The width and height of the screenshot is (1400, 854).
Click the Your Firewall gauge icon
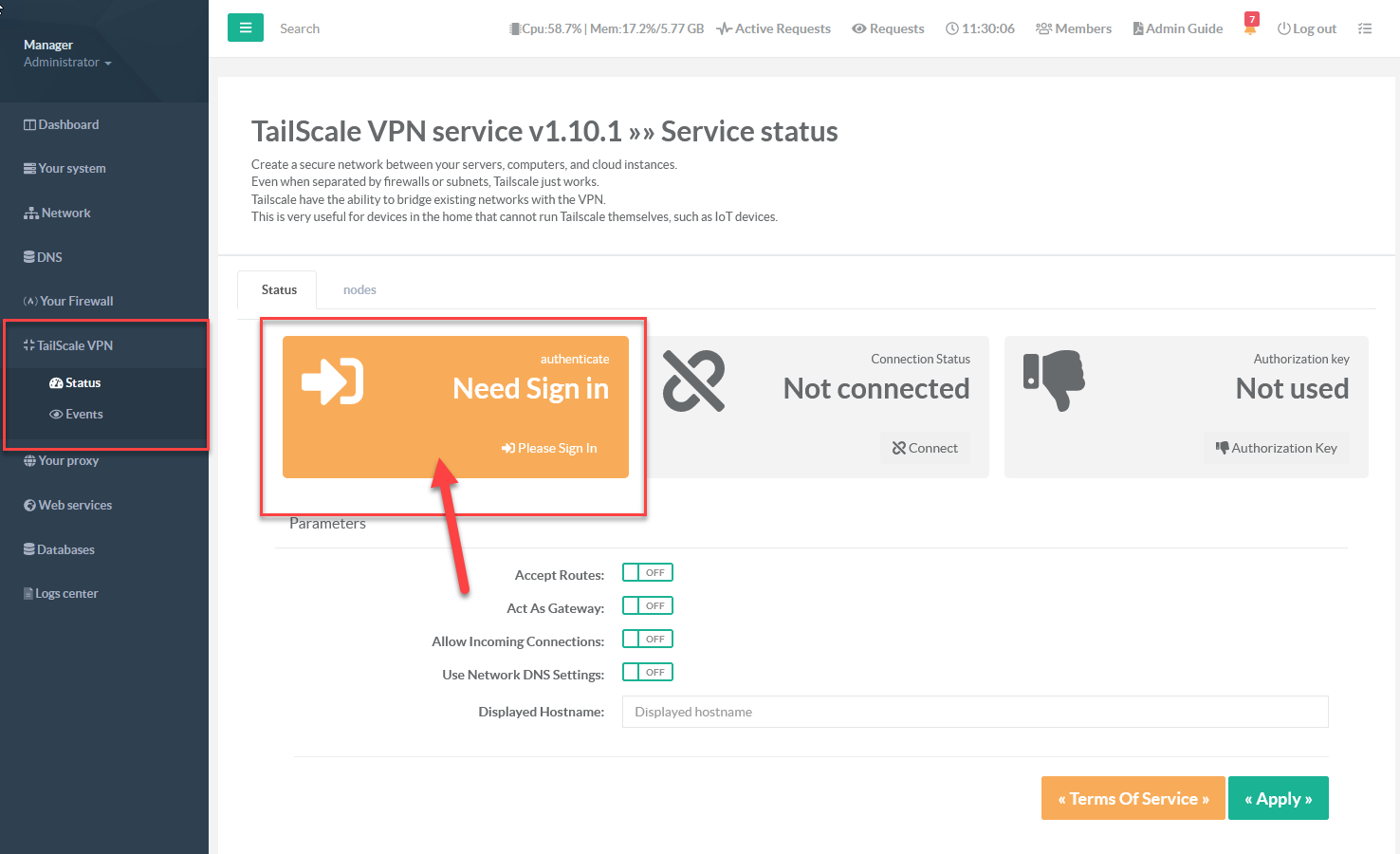(x=30, y=301)
